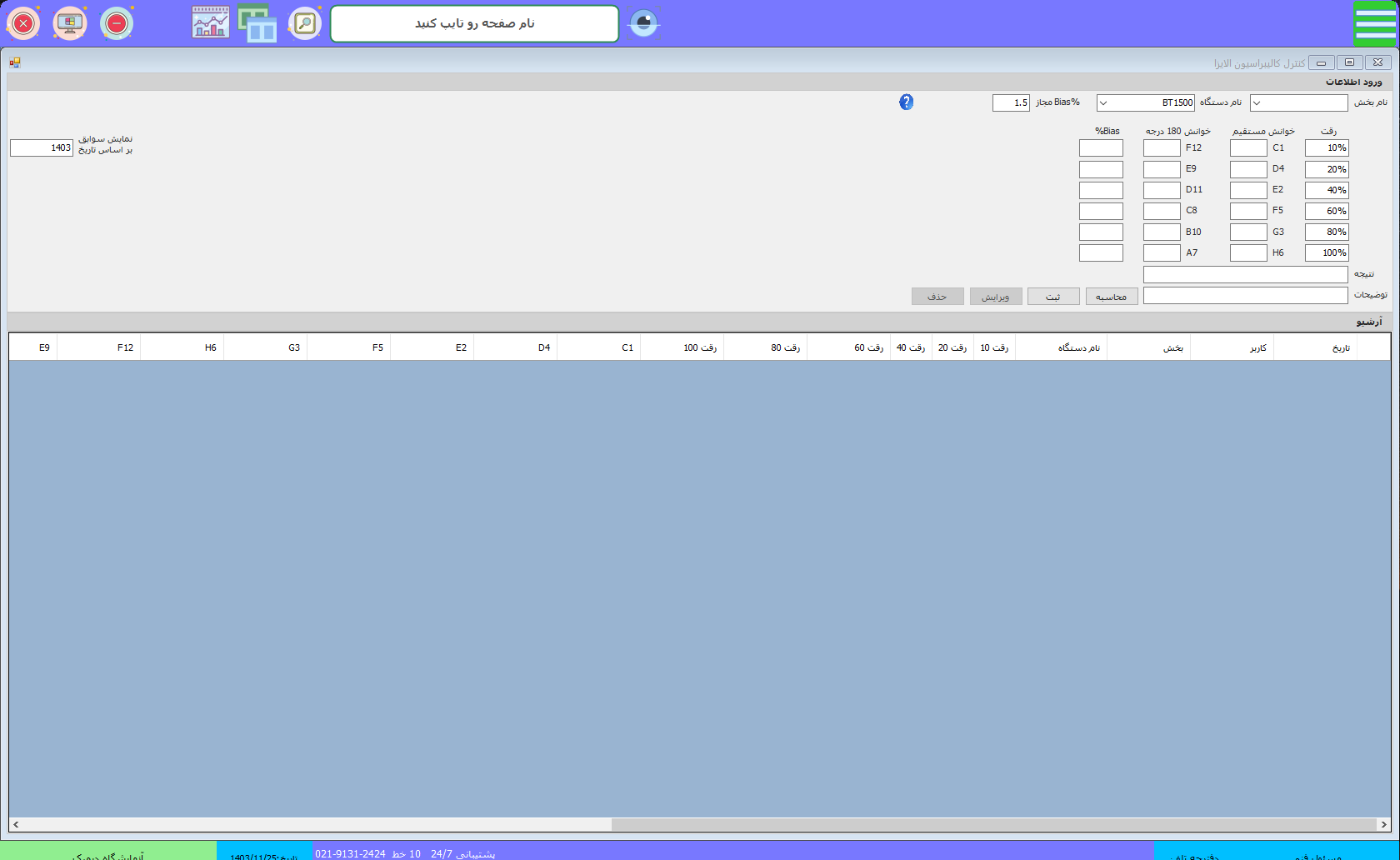The width and height of the screenshot is (1400, 860).
Task: Click the green-blue windows layout icon
Action: coord(257,23)
